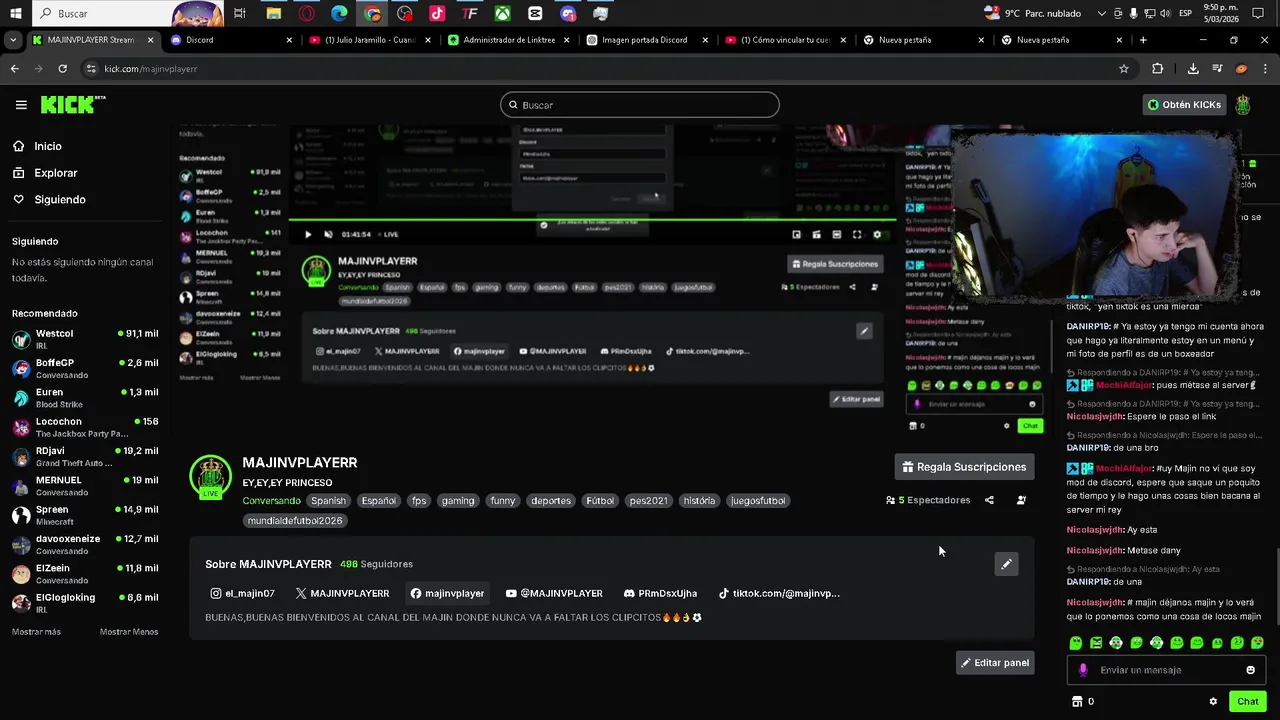Click the microphone icon in chat input
This screenshot has height=720, width=1280.
tap(1083, 670)
